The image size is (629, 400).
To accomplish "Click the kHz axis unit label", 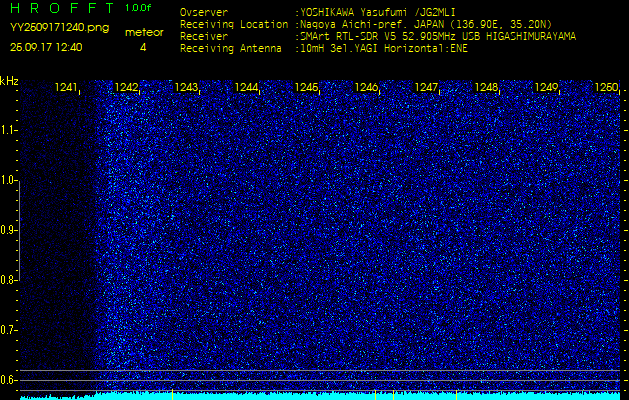I will pos(9,81).
